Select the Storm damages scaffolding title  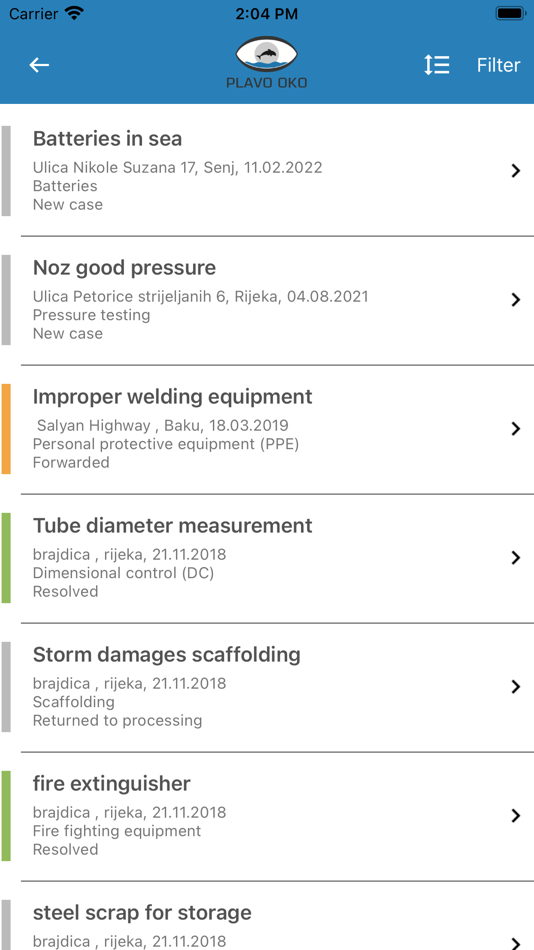(167, 655)
